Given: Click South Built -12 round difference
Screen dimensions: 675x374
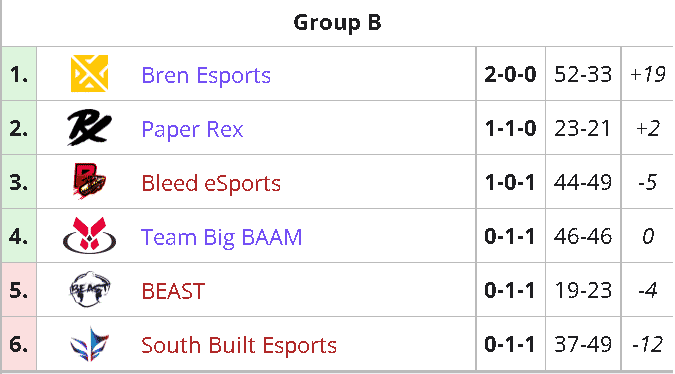Looking at the screenshot, I should pos(647,344).
